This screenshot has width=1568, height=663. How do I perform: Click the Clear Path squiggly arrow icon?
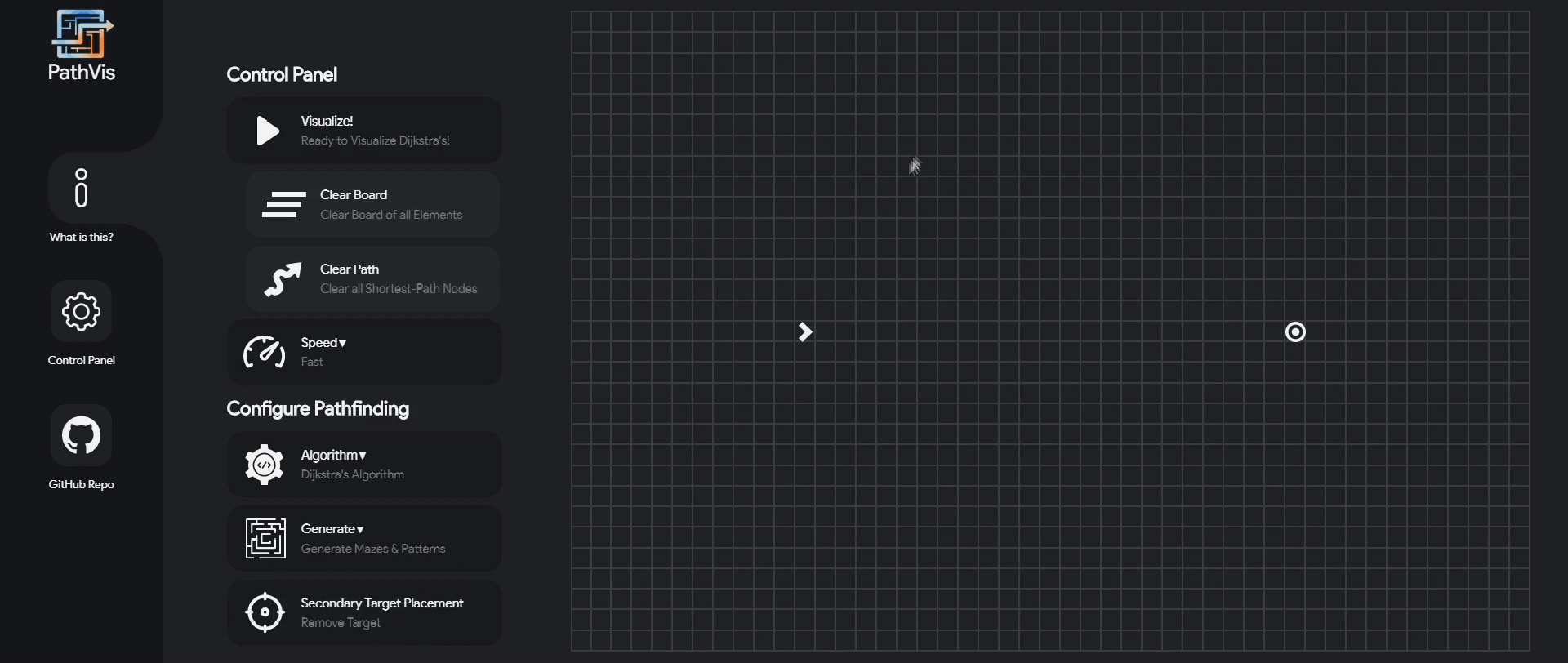[x=283, y=279]
